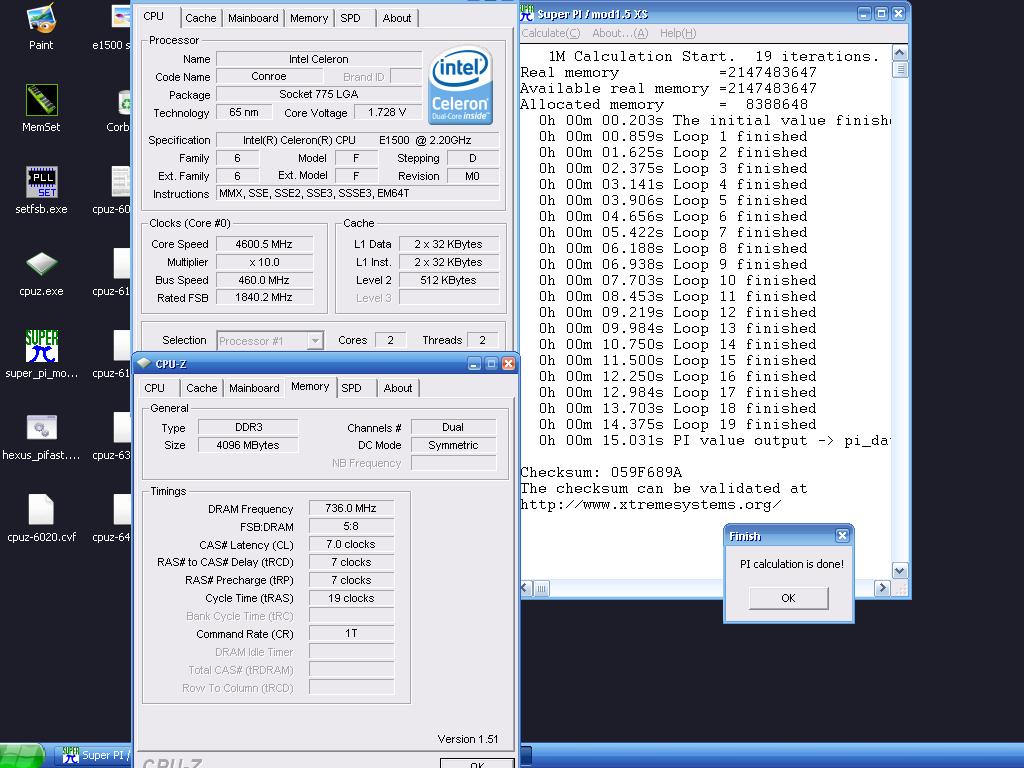Open SPD tab in lower CPU-Z window
The width and height of the screenshot is (1024, 768).
(x=351, y=388)
